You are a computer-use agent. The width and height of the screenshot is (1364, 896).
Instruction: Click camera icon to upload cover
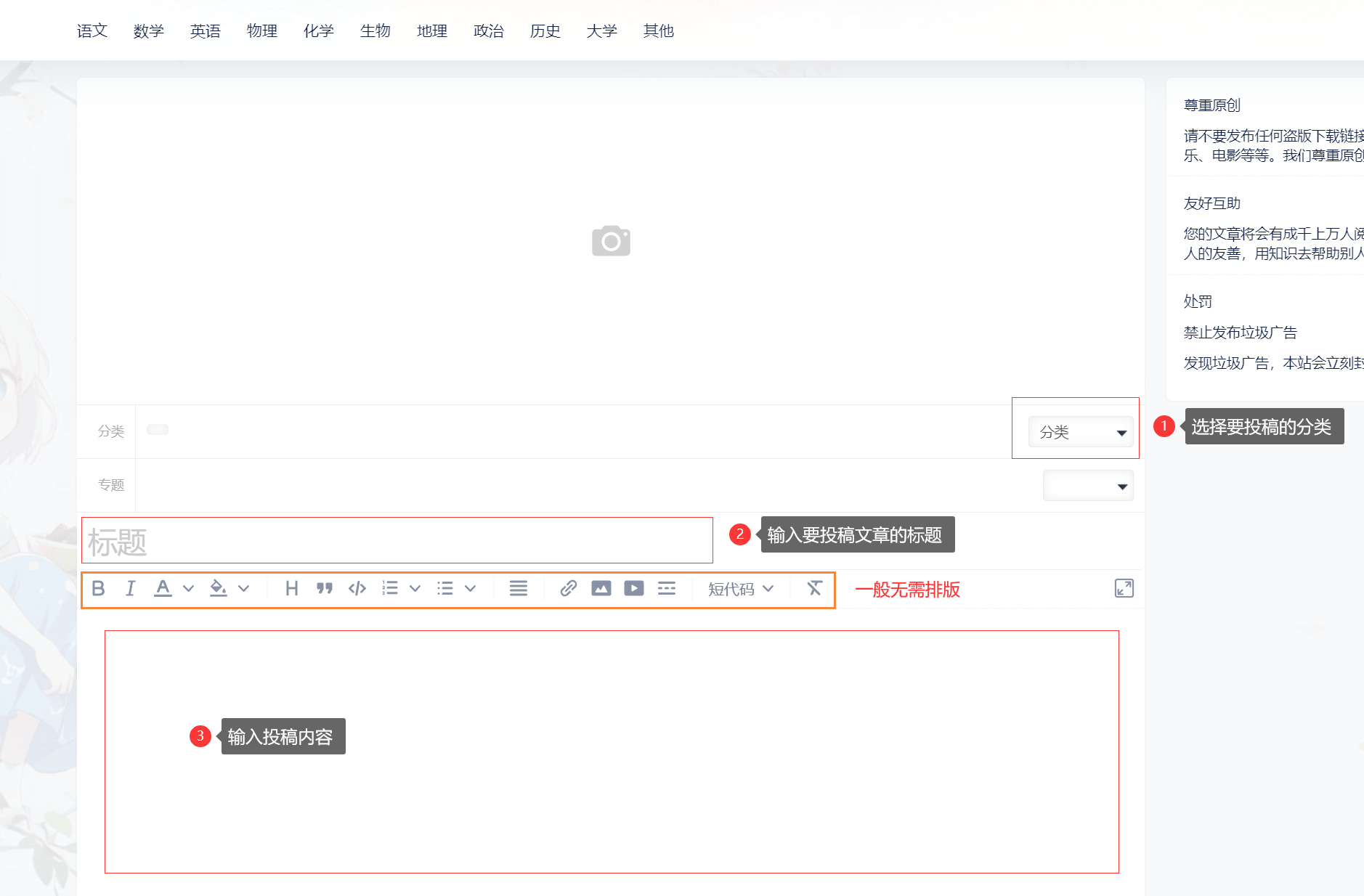point(611,241)
